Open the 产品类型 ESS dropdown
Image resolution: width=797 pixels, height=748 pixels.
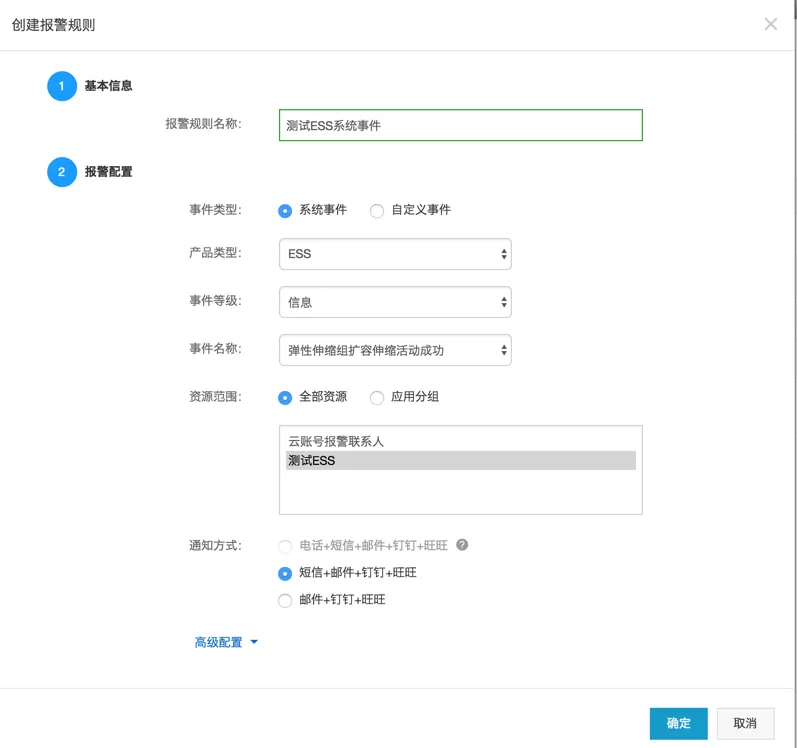[x=395, y=254]
